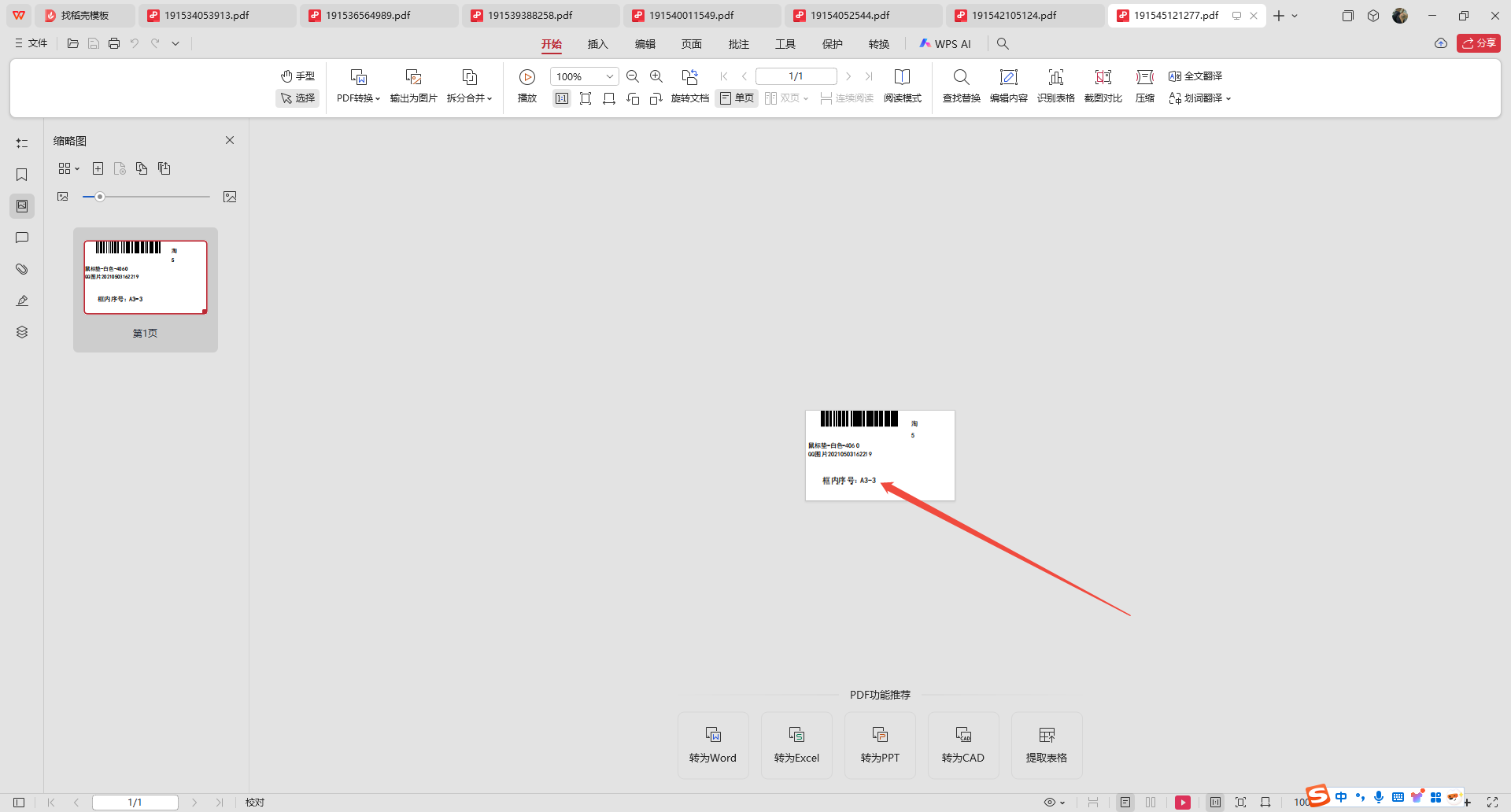Click 转为Word conversion button
Viewport: 1511px width, 812px height.
coord(713,745)
